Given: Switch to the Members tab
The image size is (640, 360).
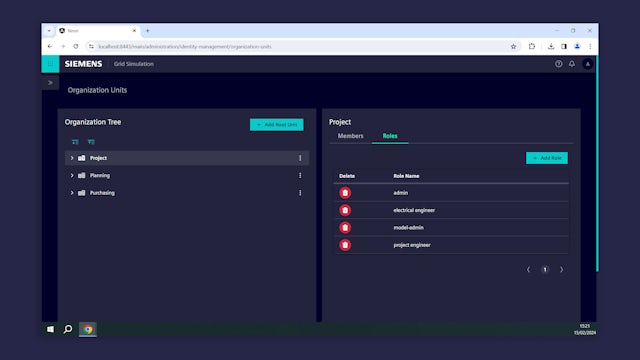Looking at the screenshot, I should click(x=350, y=136).
